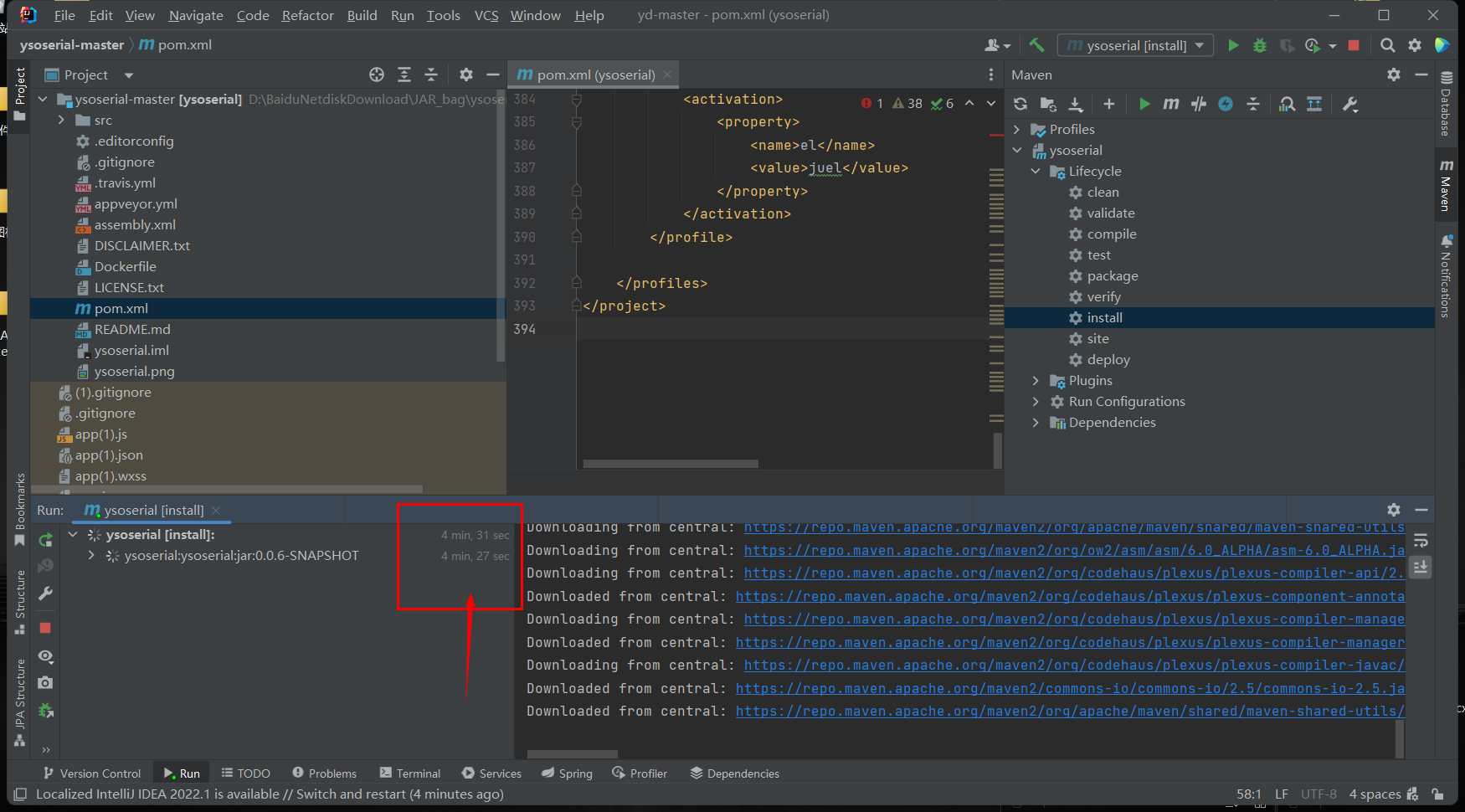Toggle Skip Tests mode lightning icon
This screenshot has width=1465, height=812.
tap(1226, 104)
